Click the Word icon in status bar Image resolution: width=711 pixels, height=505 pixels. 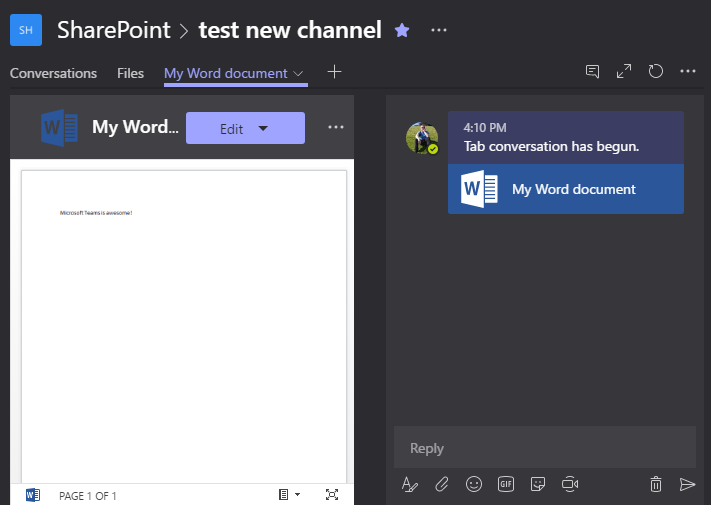tap(33, 495)
